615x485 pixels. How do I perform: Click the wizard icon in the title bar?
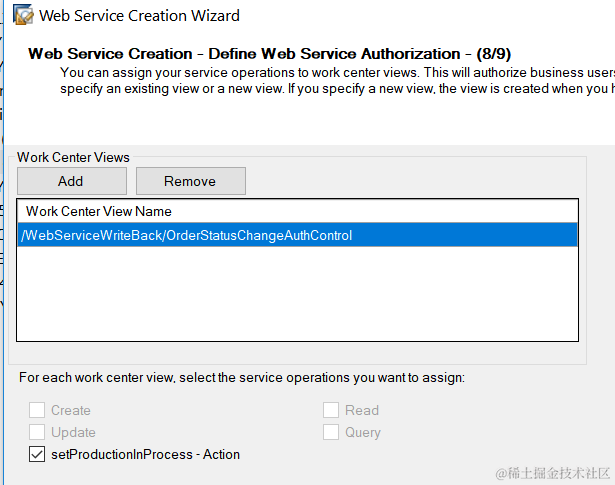tap(23, 15)
